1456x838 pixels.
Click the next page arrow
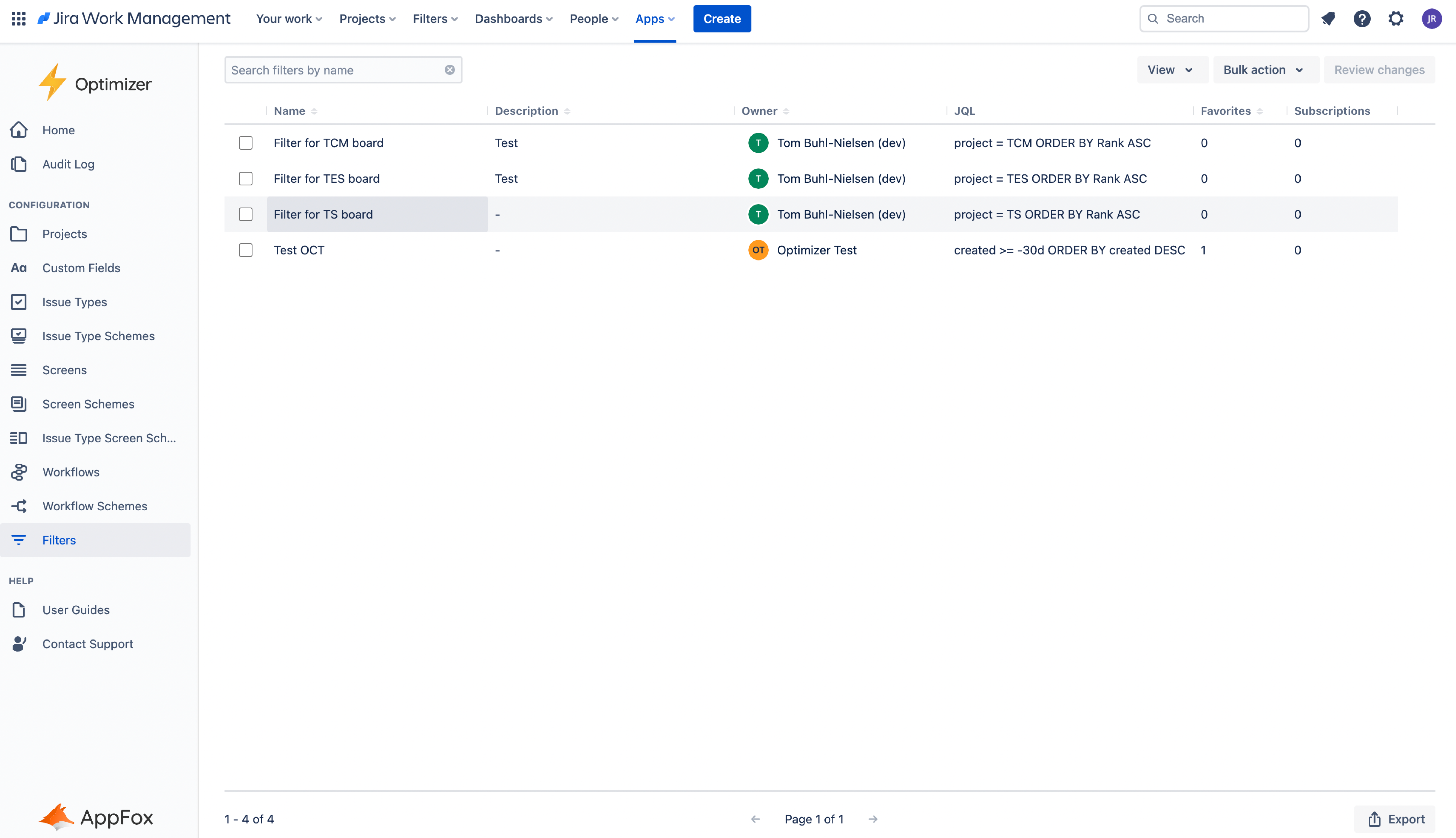pos(873,819)
